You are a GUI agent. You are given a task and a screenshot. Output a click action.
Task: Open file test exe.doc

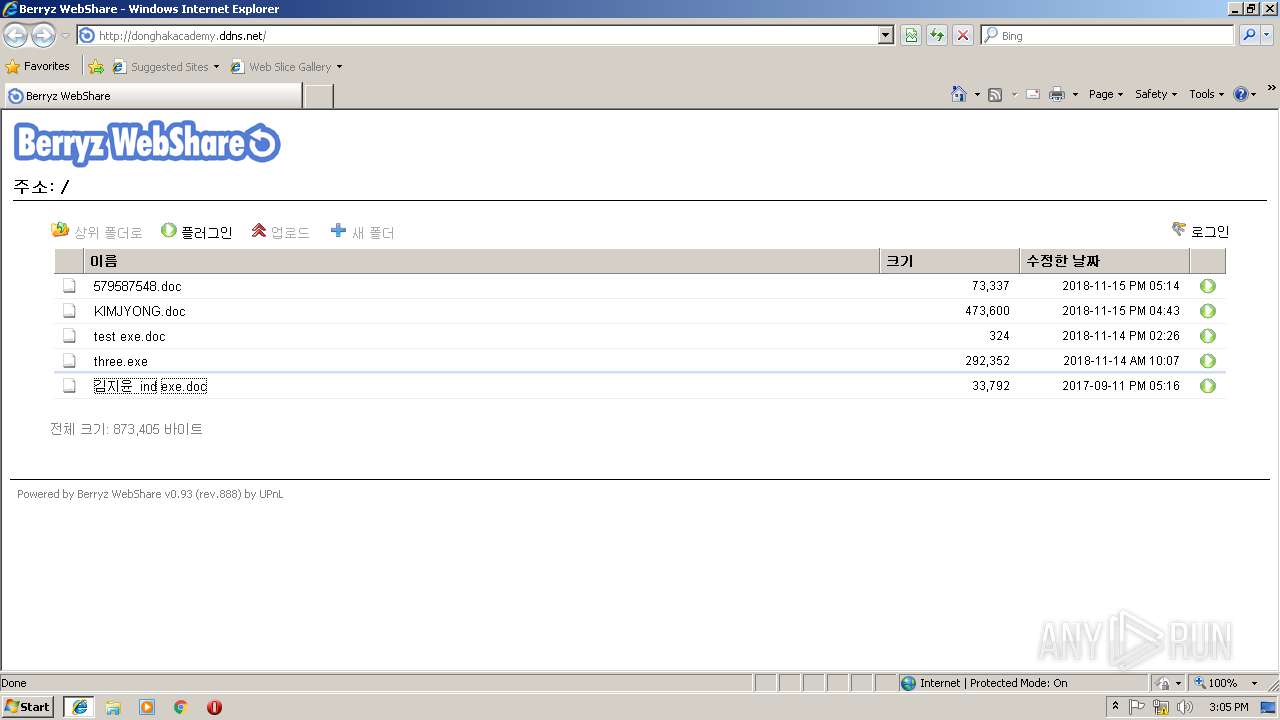point(129,336)
